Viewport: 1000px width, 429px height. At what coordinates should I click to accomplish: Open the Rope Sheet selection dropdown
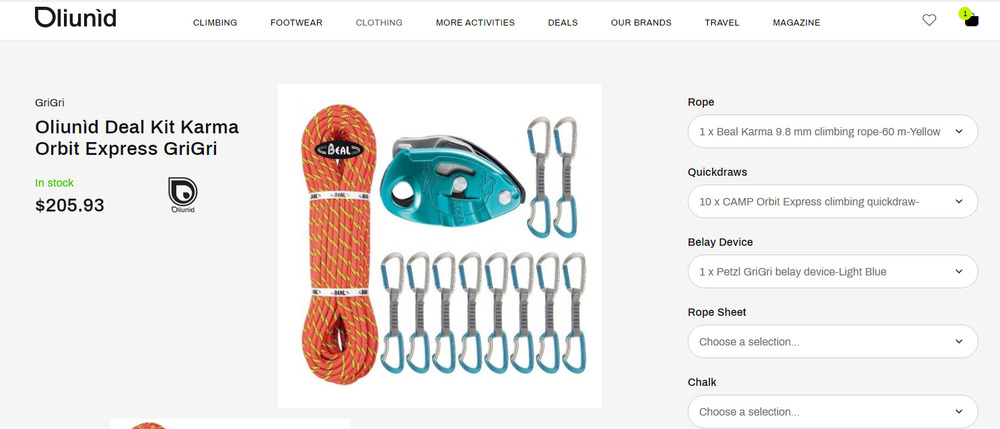pos(832,342)
